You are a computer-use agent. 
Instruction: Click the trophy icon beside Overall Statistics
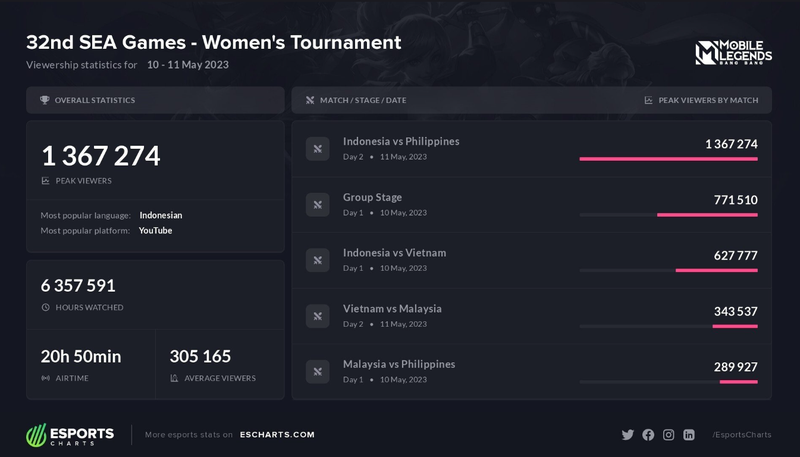[x=44, y=100]
